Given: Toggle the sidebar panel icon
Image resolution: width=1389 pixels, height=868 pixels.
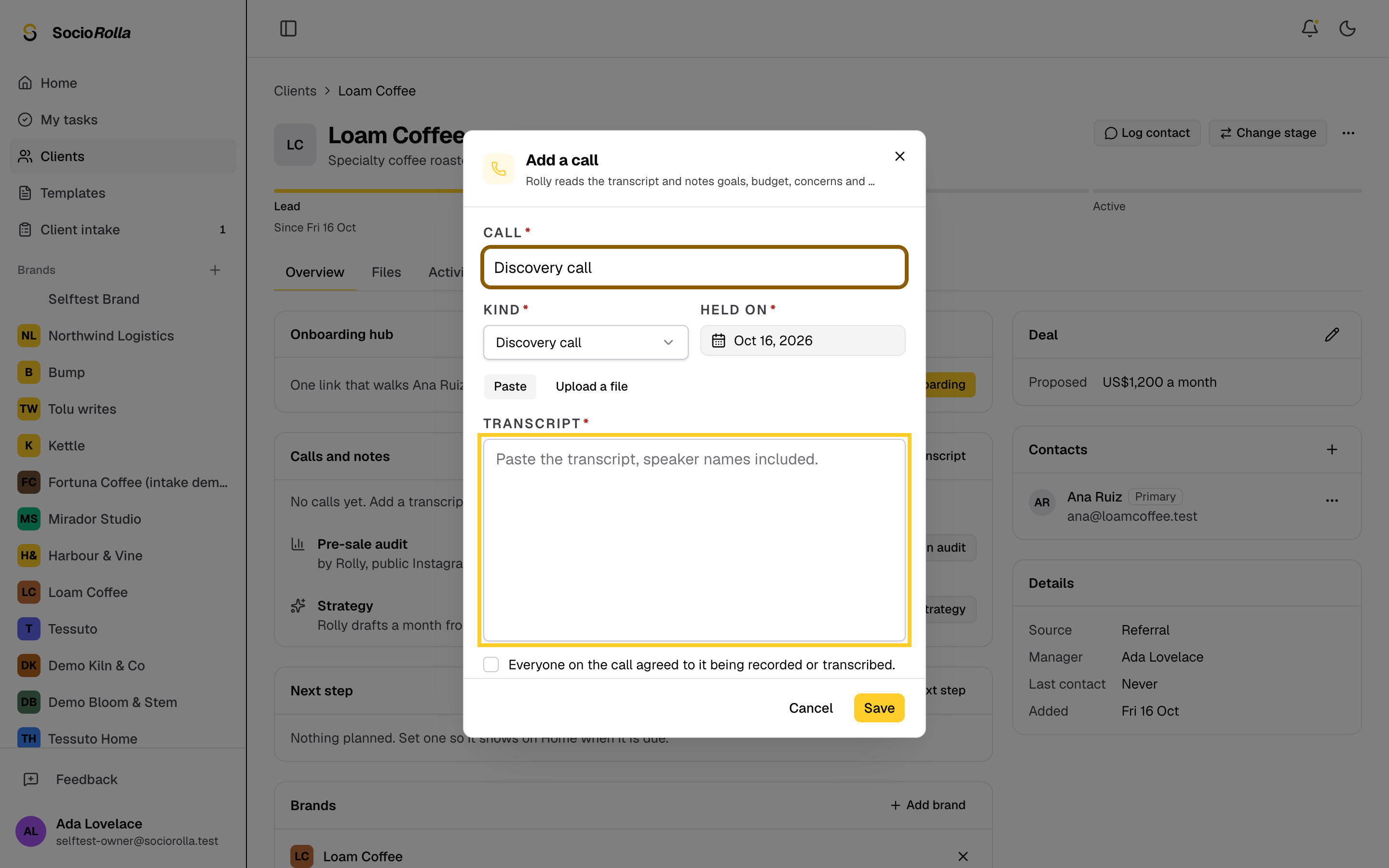Looking at the screenshot, I should pos(288,29).
